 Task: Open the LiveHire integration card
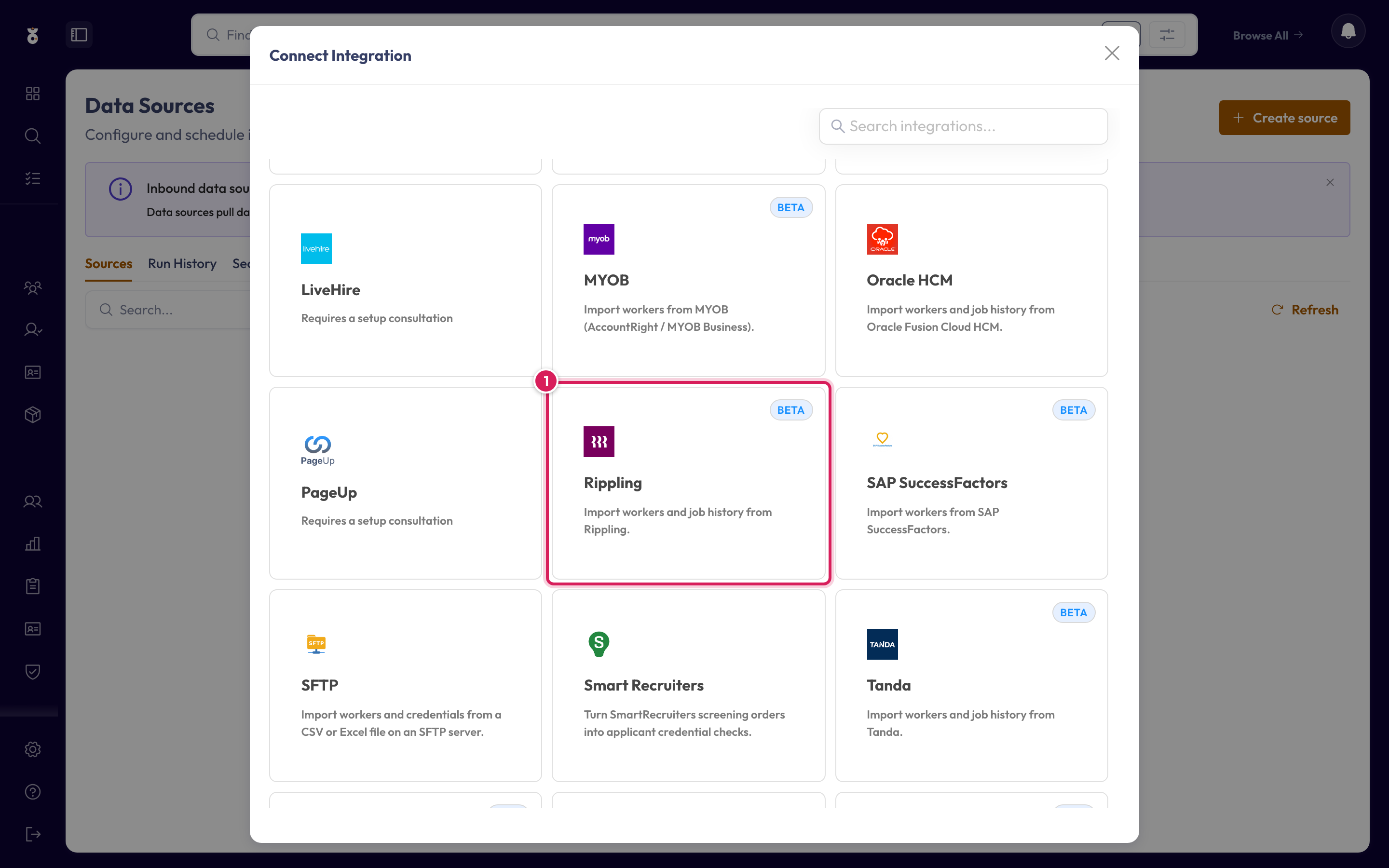(x=405, y=280)
